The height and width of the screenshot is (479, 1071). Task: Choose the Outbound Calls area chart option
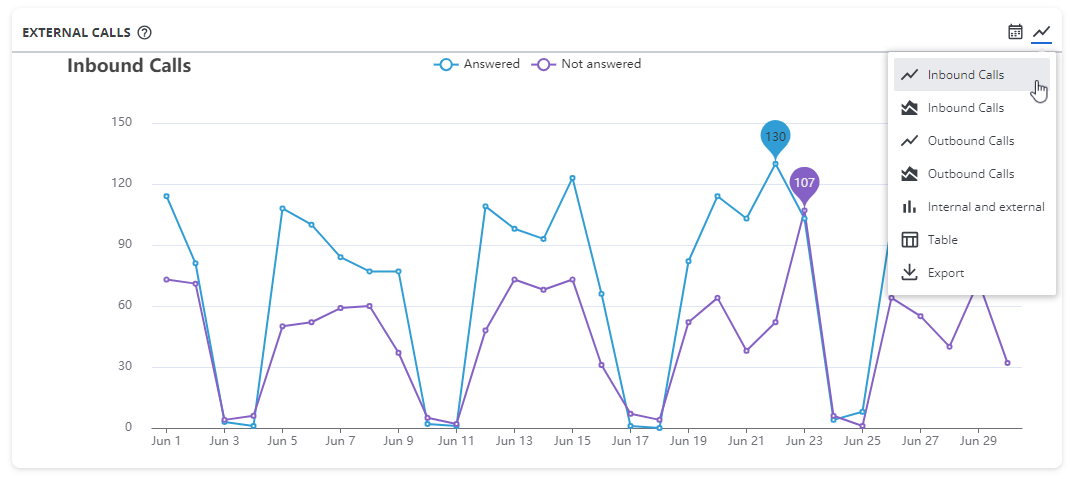click(970, 174)
